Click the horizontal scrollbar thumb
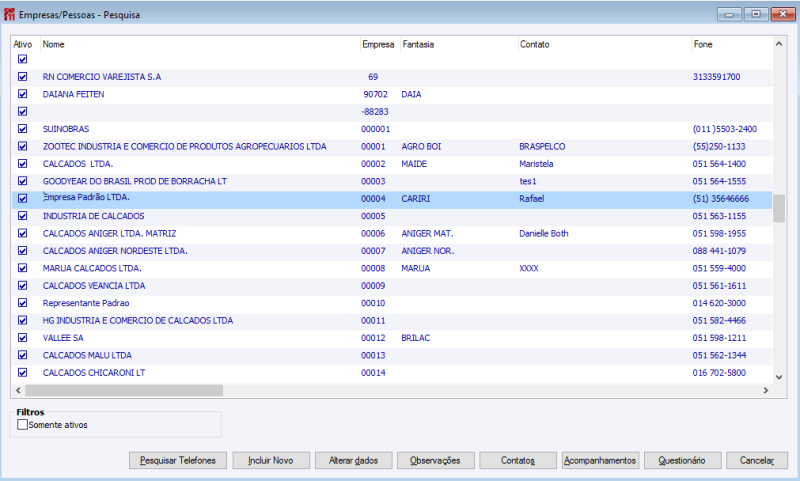Screen dimensions: 800x481 pos(124,390)
